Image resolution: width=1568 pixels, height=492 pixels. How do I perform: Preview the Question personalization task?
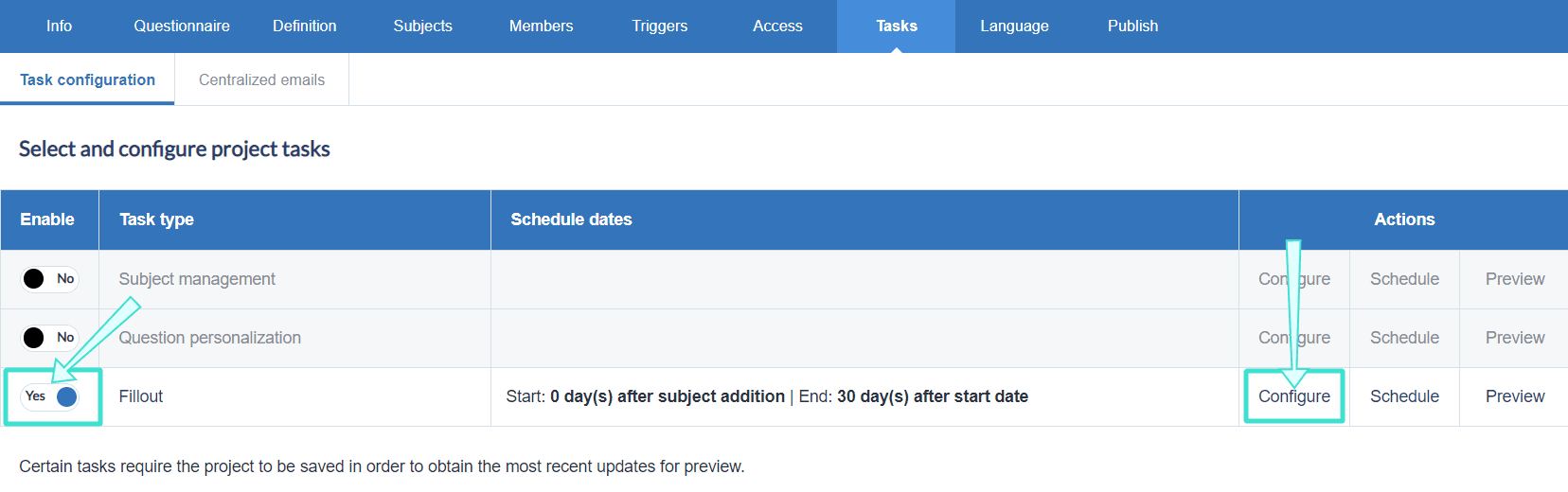click(1514, 338)
